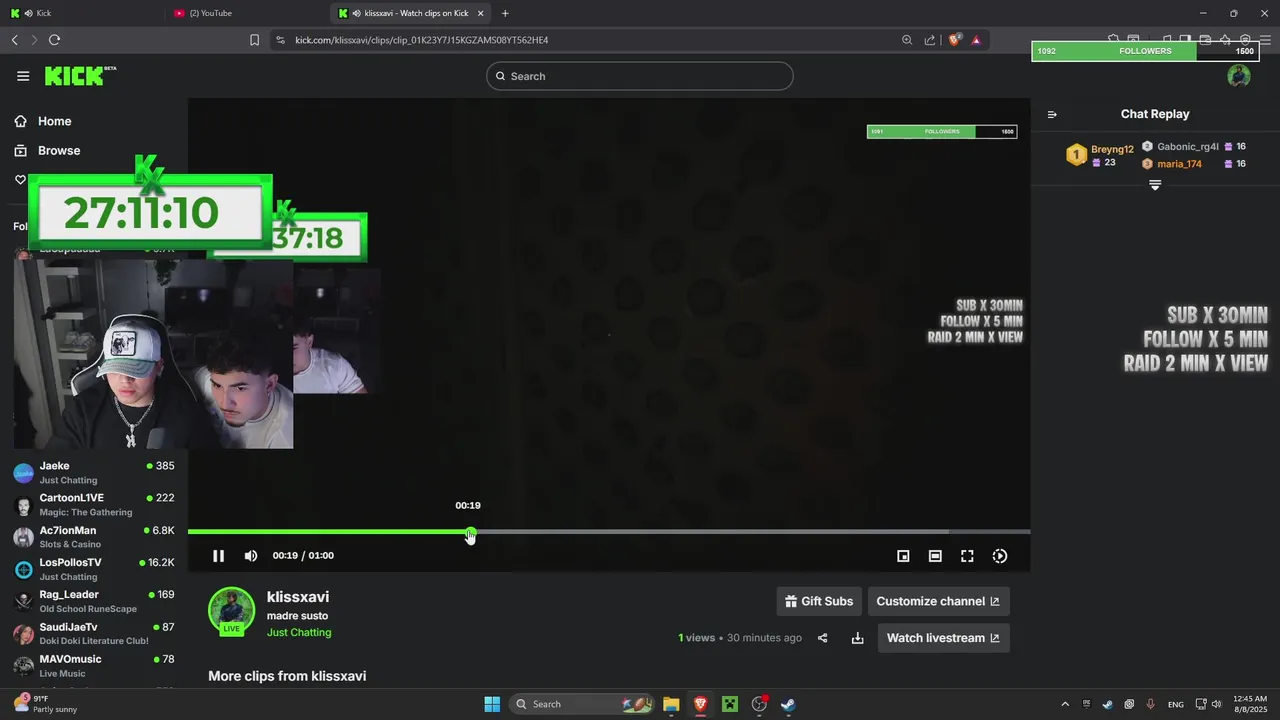Click the 'madre susto' clip title
Image resolution: width=1280 pixels, height=720 pixels.
click(297, 616)
